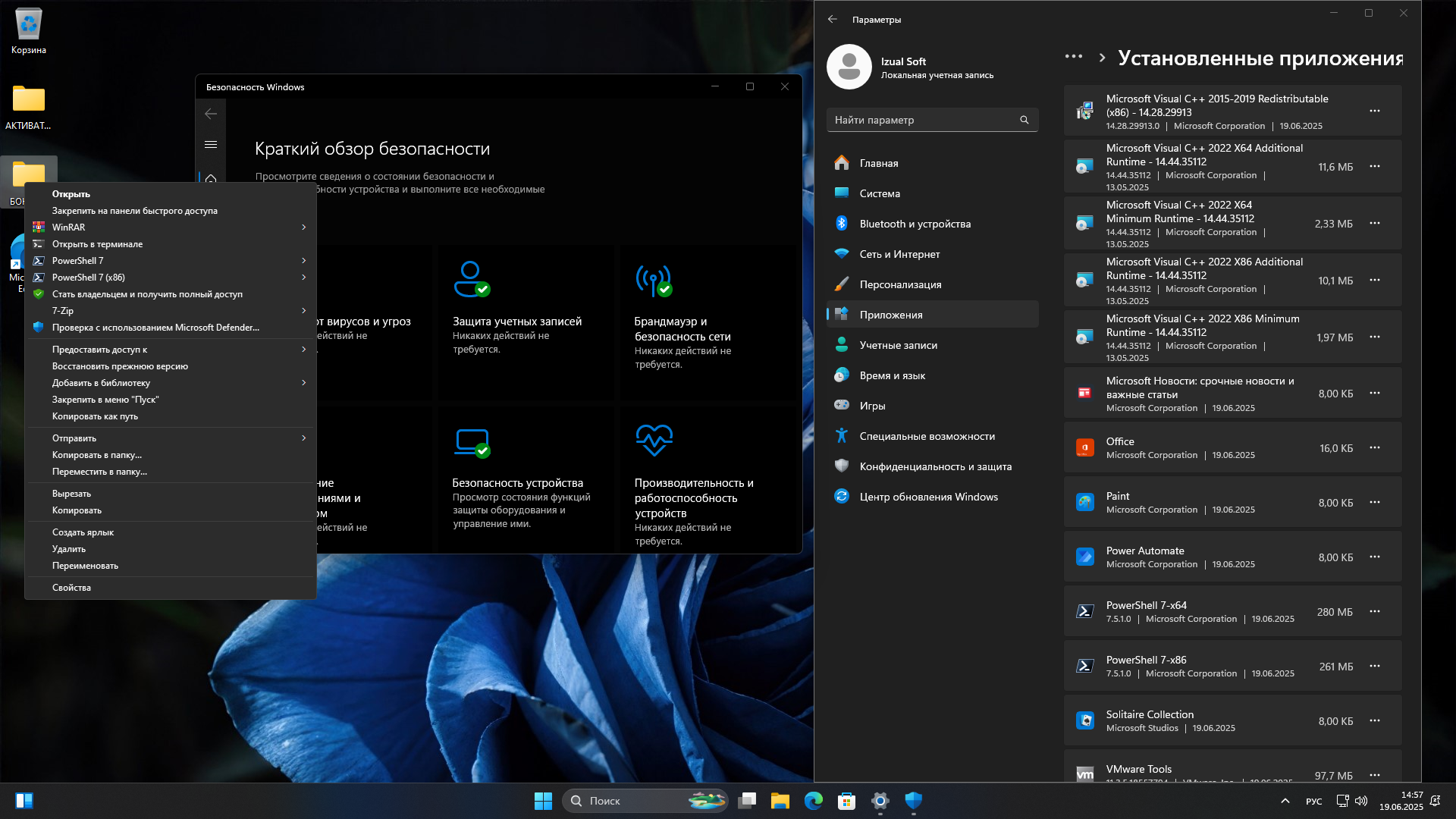Open Специальные возможности settings section
The width and height of the screenshot is (1456, 819).
point(932,436)
